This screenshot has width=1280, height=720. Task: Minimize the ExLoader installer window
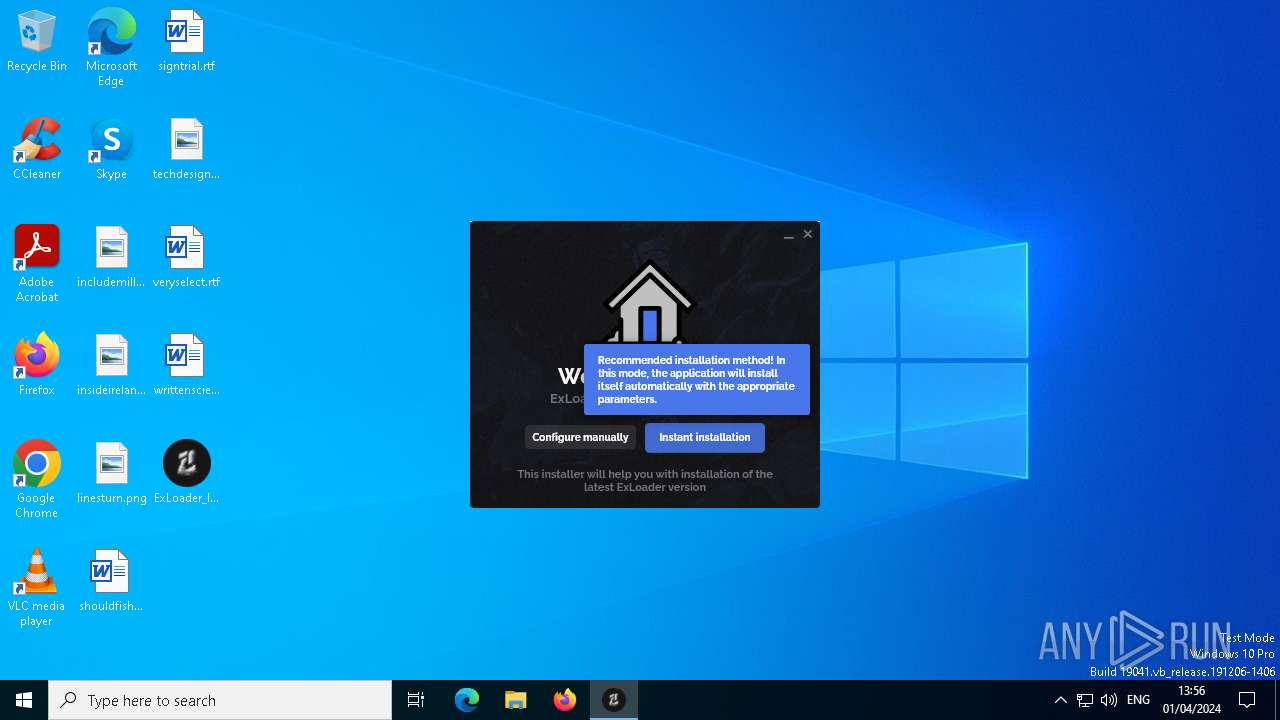(789, 235)
